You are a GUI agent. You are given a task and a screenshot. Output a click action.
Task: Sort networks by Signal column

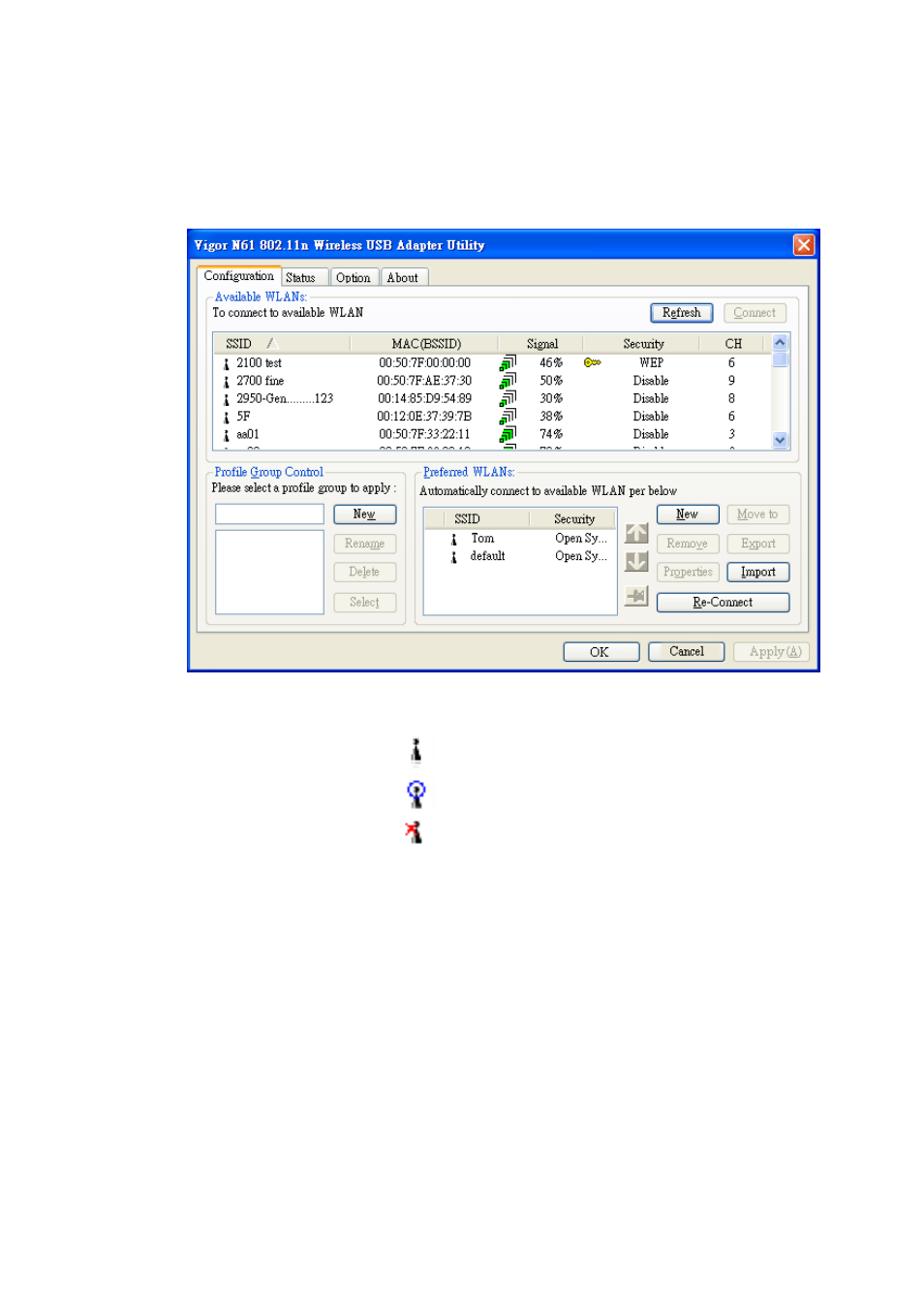pos(541,344)
